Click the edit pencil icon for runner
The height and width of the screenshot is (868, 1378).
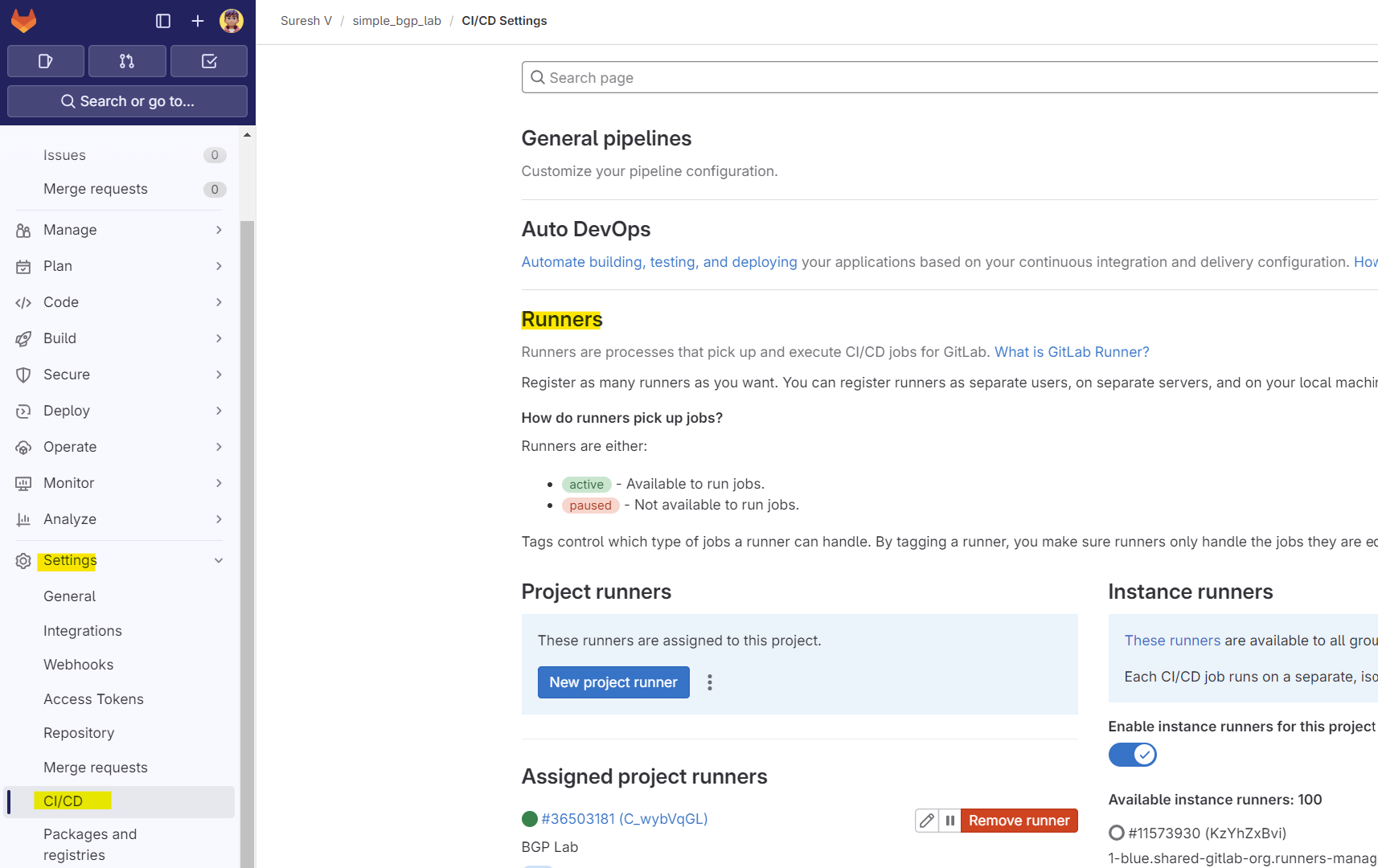tap(927, 821)
